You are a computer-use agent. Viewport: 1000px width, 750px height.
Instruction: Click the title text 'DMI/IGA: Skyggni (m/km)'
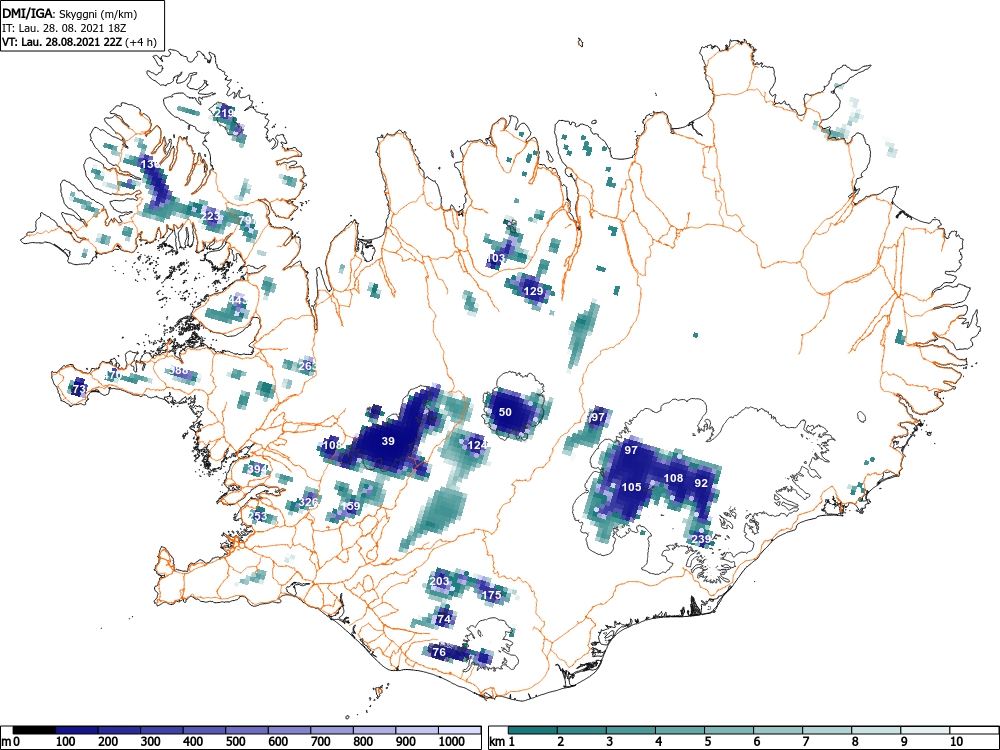click(70, 13)
